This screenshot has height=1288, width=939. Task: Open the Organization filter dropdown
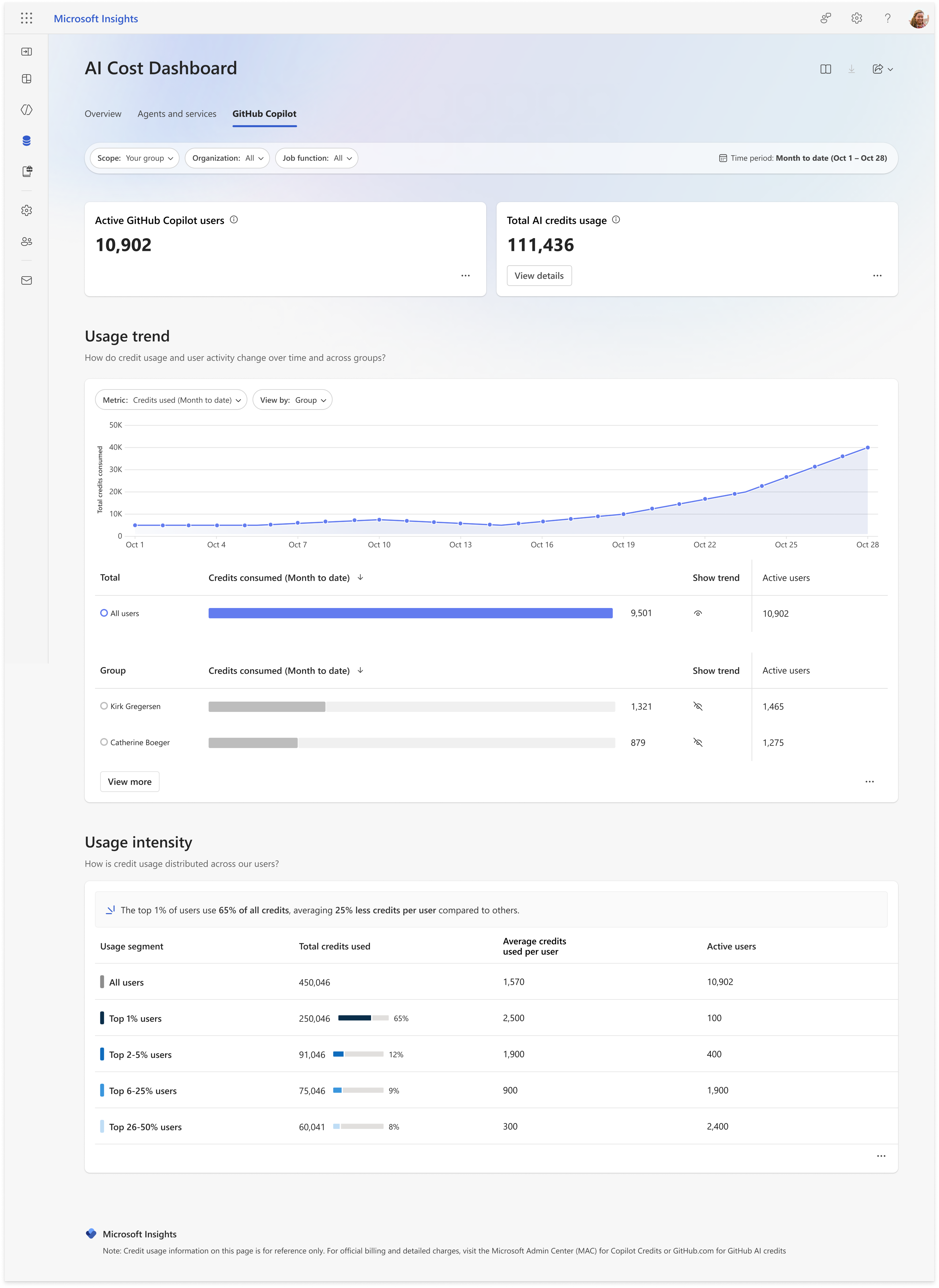click(227, 158)
